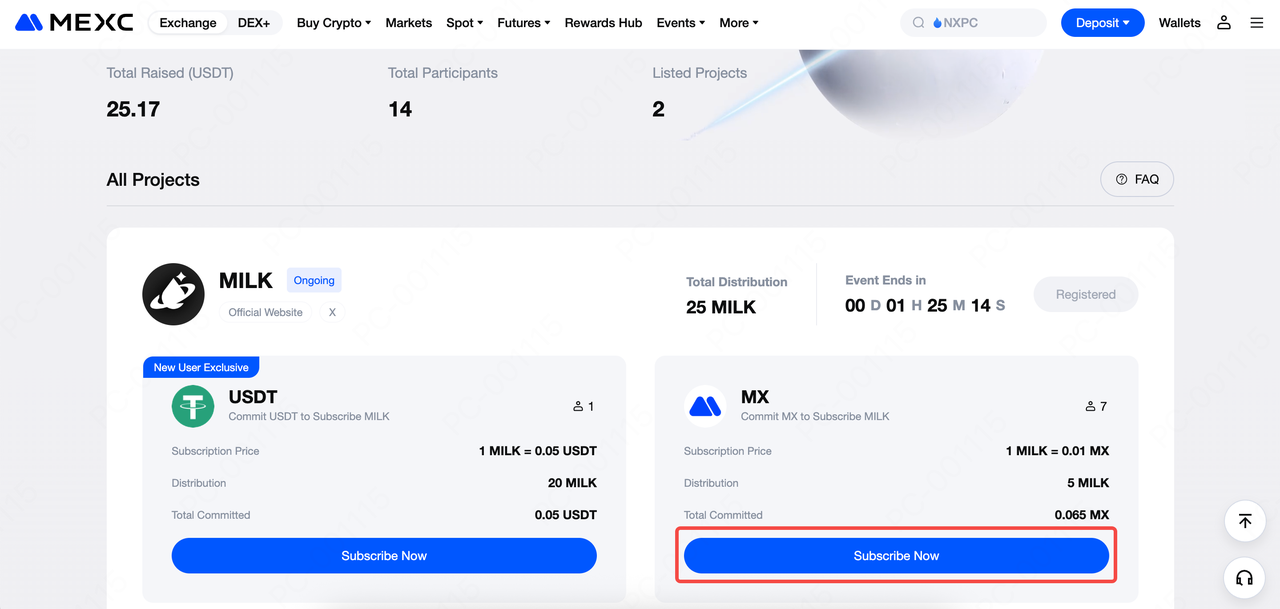Viewport: 1280px width, 609px height.
Task: Click the MEXC logo
Action: 75,22
